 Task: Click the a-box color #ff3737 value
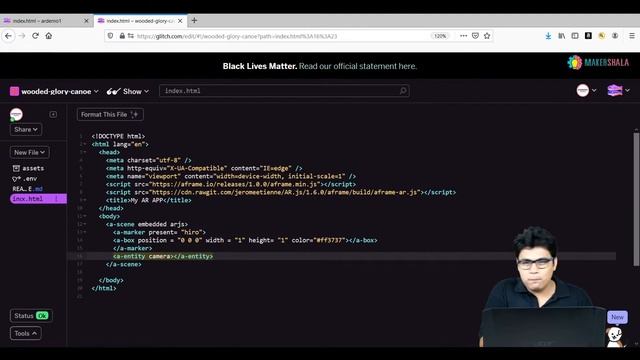click(331, 240)
